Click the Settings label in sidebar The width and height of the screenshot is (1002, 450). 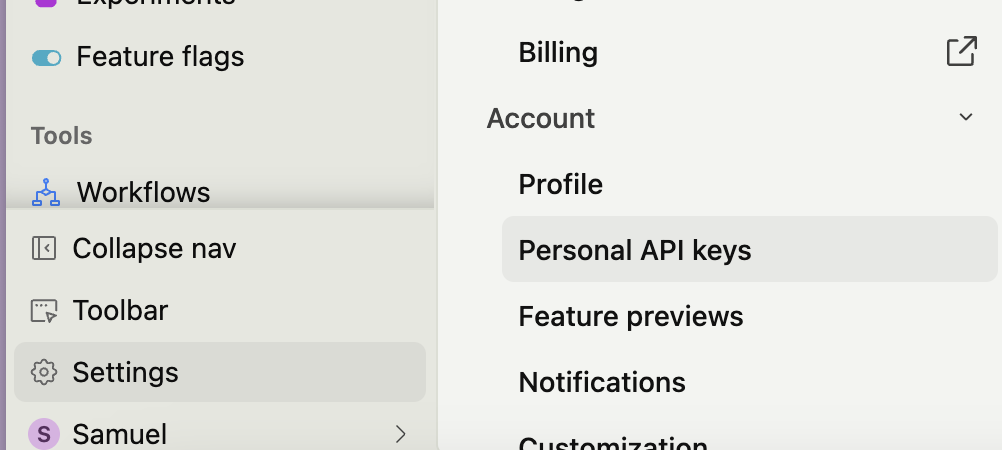click(125, 373)
